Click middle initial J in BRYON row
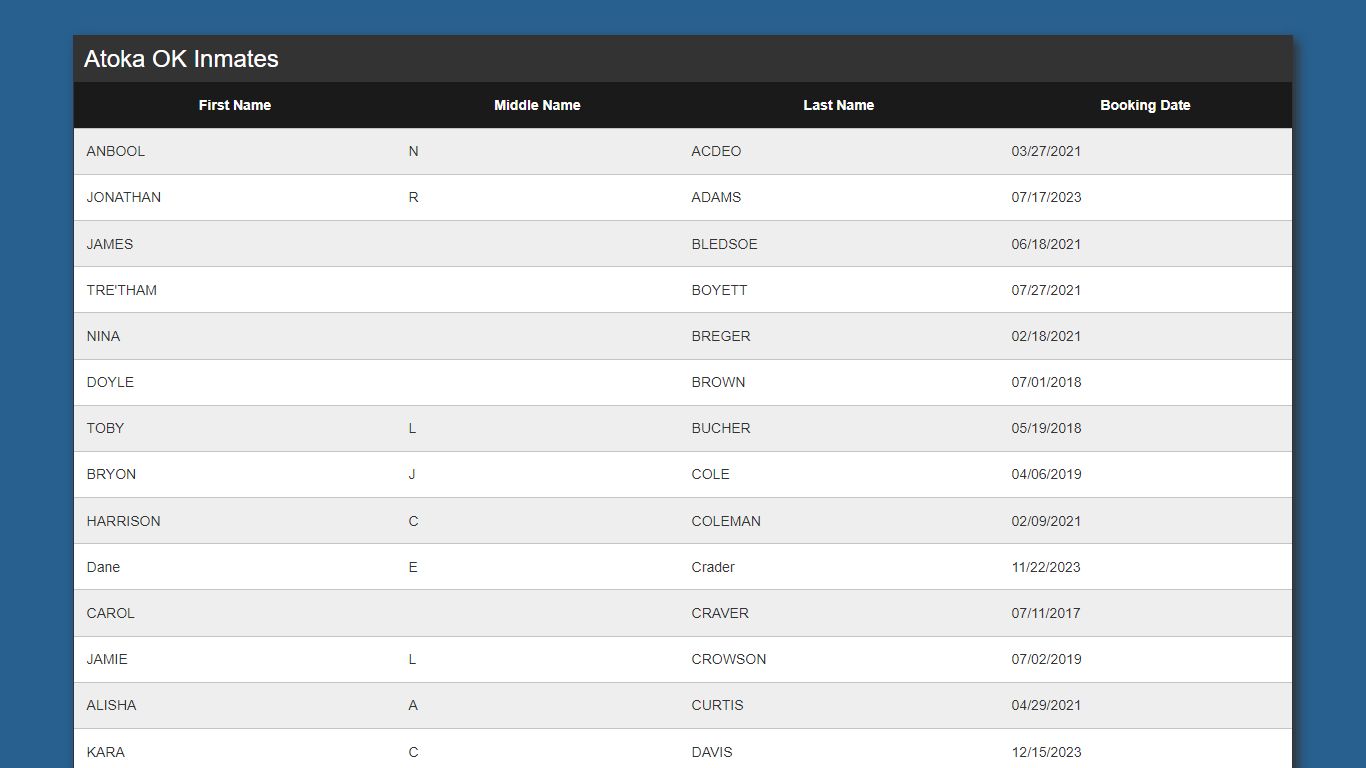1366x768 pixels. click(x=412, y=474)
